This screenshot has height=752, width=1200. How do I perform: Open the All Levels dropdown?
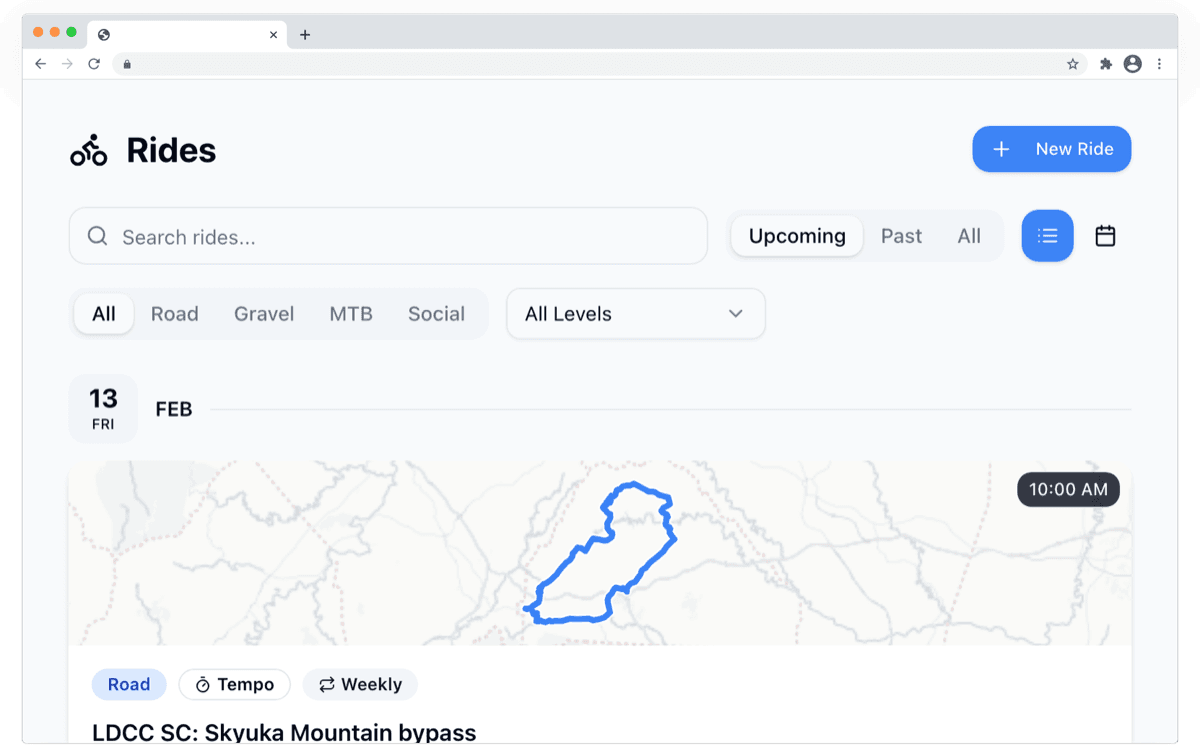635,313
